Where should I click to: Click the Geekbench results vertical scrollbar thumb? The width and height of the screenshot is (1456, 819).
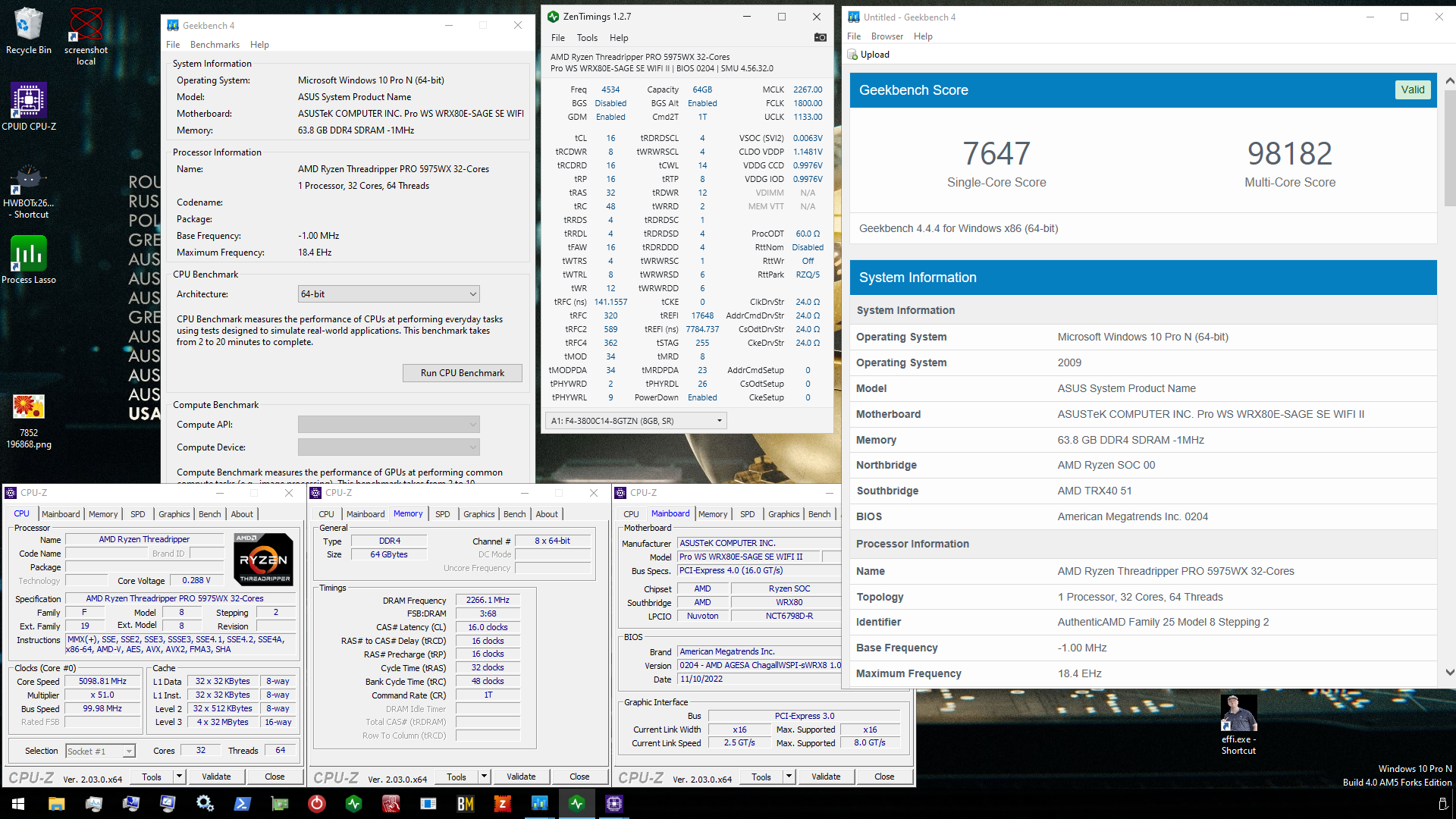(x=1450, y=148)
